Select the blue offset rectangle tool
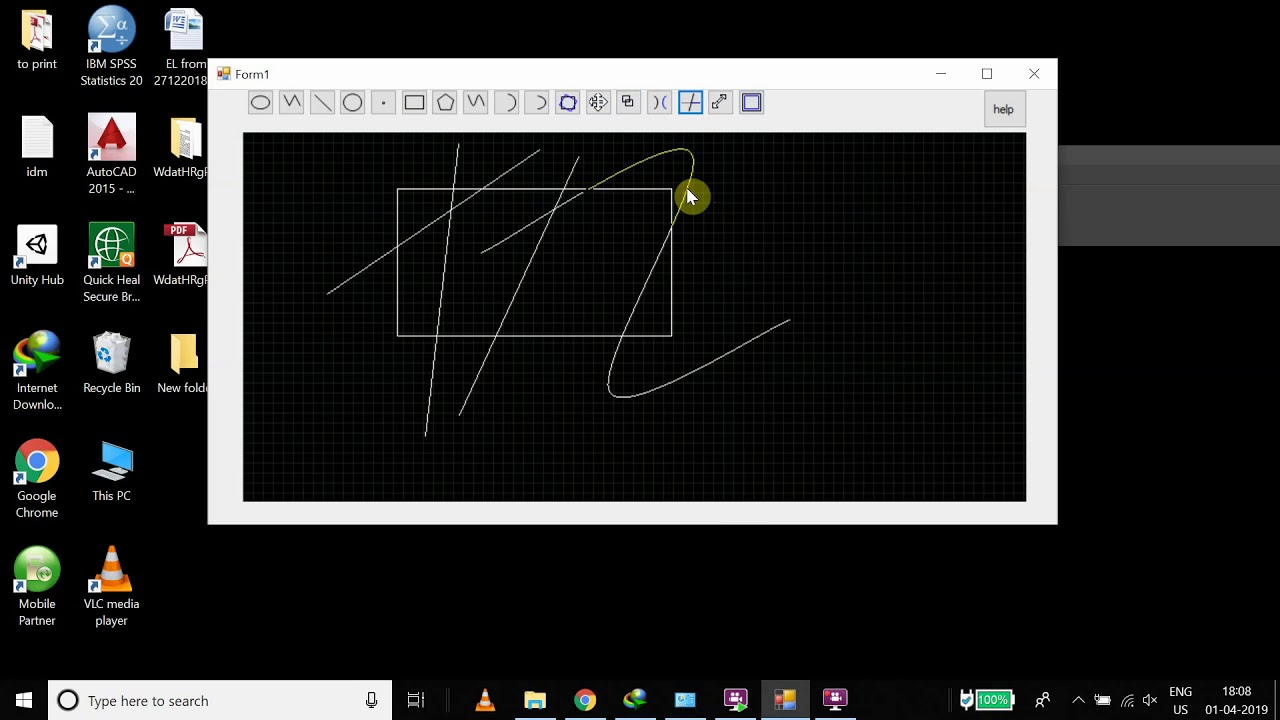 click(x=751, y=102)
